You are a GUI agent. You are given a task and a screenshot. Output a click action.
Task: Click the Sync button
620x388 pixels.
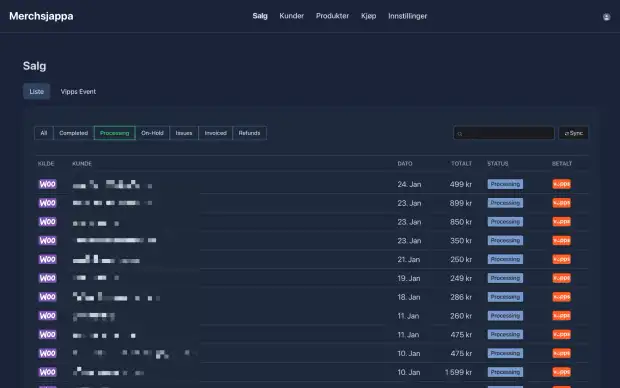click(x=573, y=133)
